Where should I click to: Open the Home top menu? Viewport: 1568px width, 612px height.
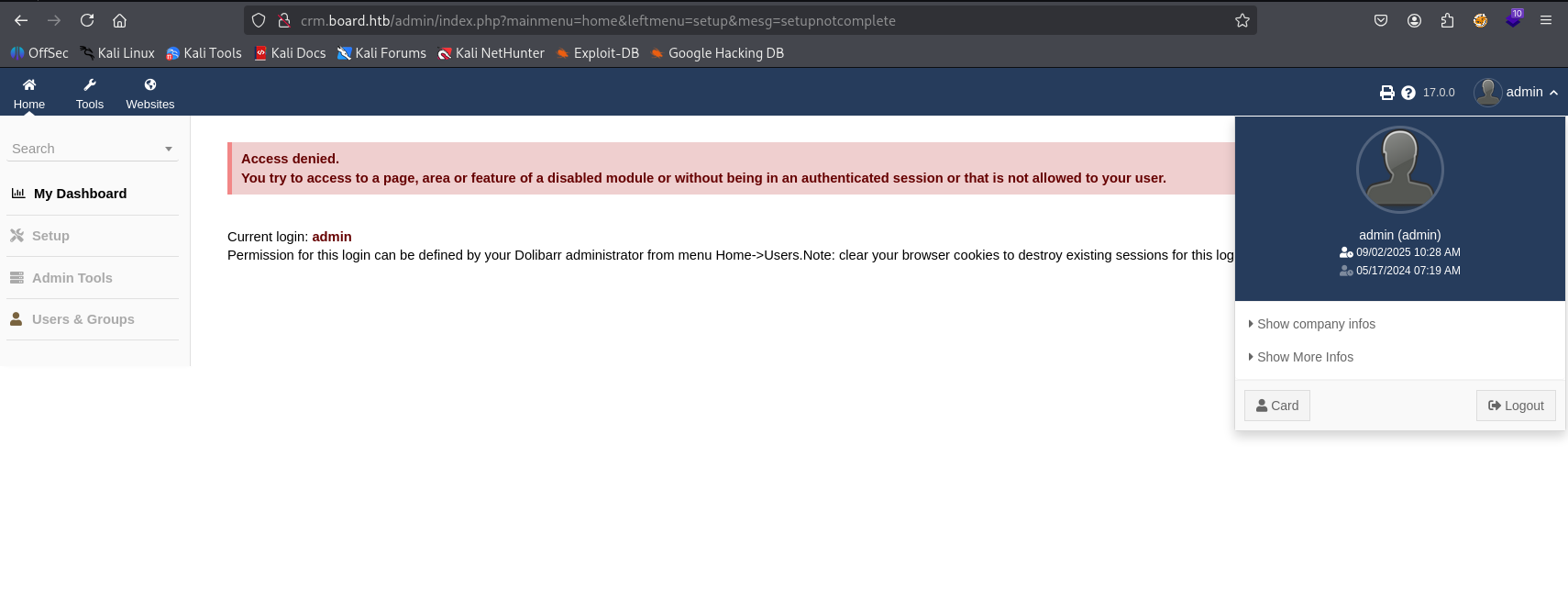29,93
